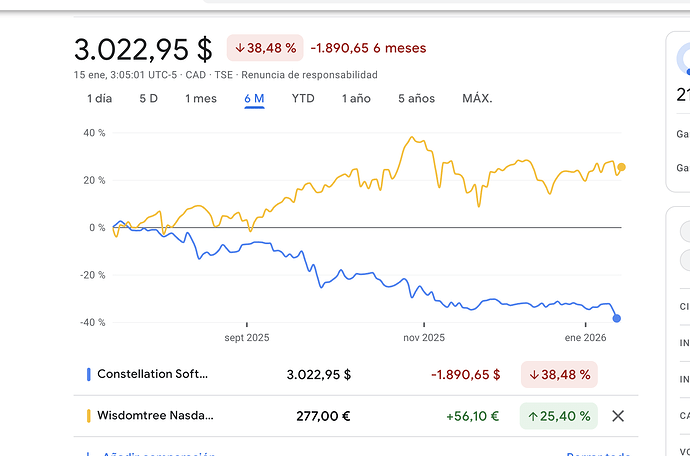
Task: Select the 5 D time range
Action: 148,98
